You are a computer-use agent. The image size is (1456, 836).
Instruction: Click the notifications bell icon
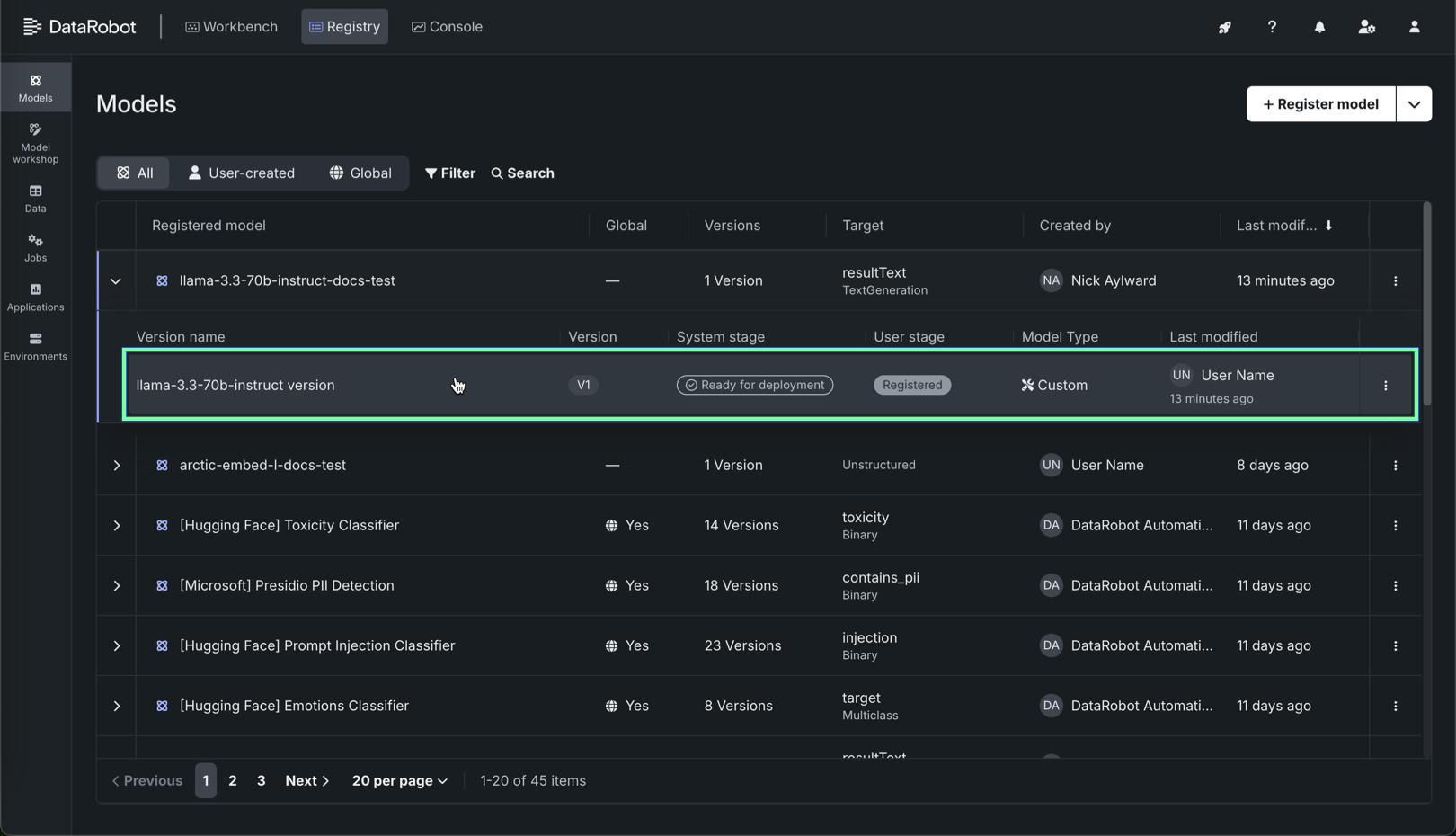tap(1318, 27)
